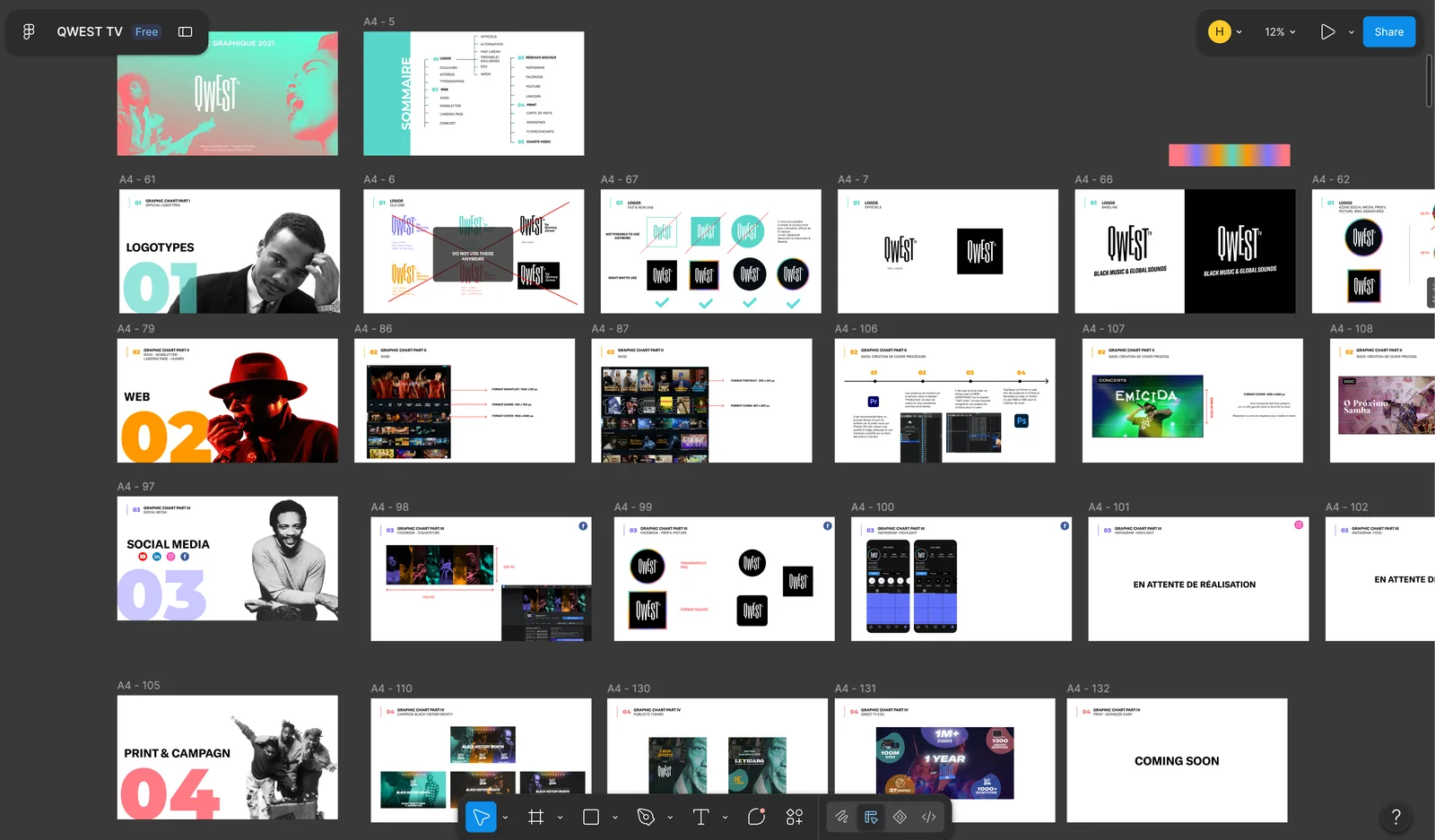
Task: Select the SOMMAIRE contents frame
Action: 474,93
